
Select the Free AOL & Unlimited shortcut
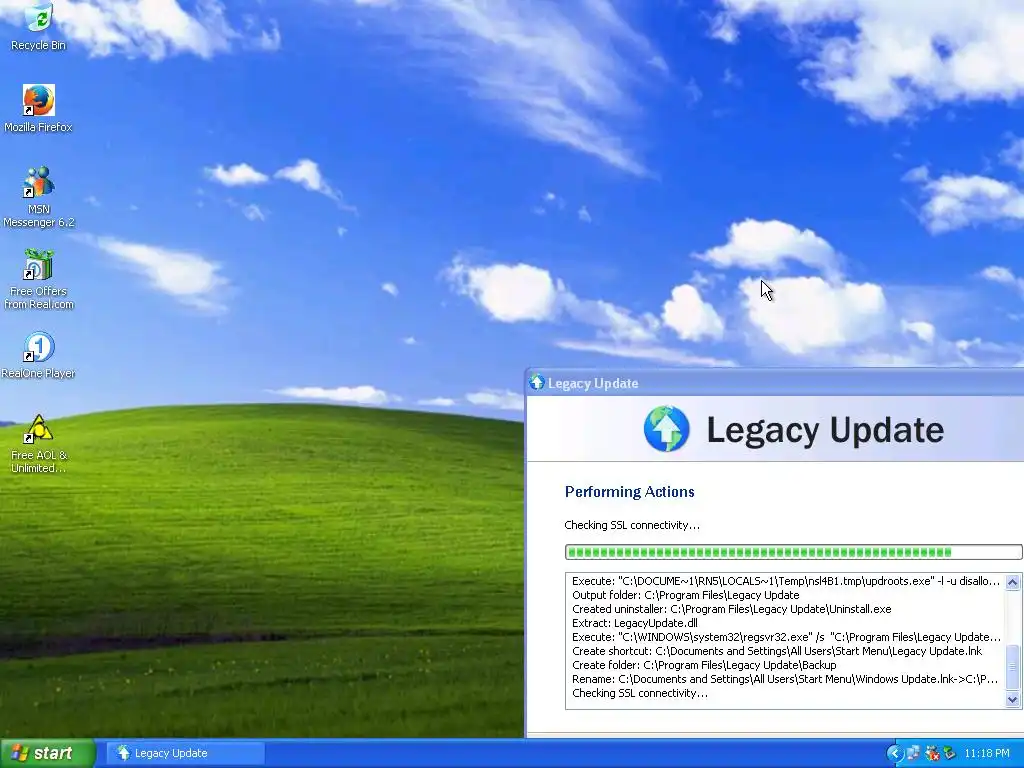[x=39, y=443]
